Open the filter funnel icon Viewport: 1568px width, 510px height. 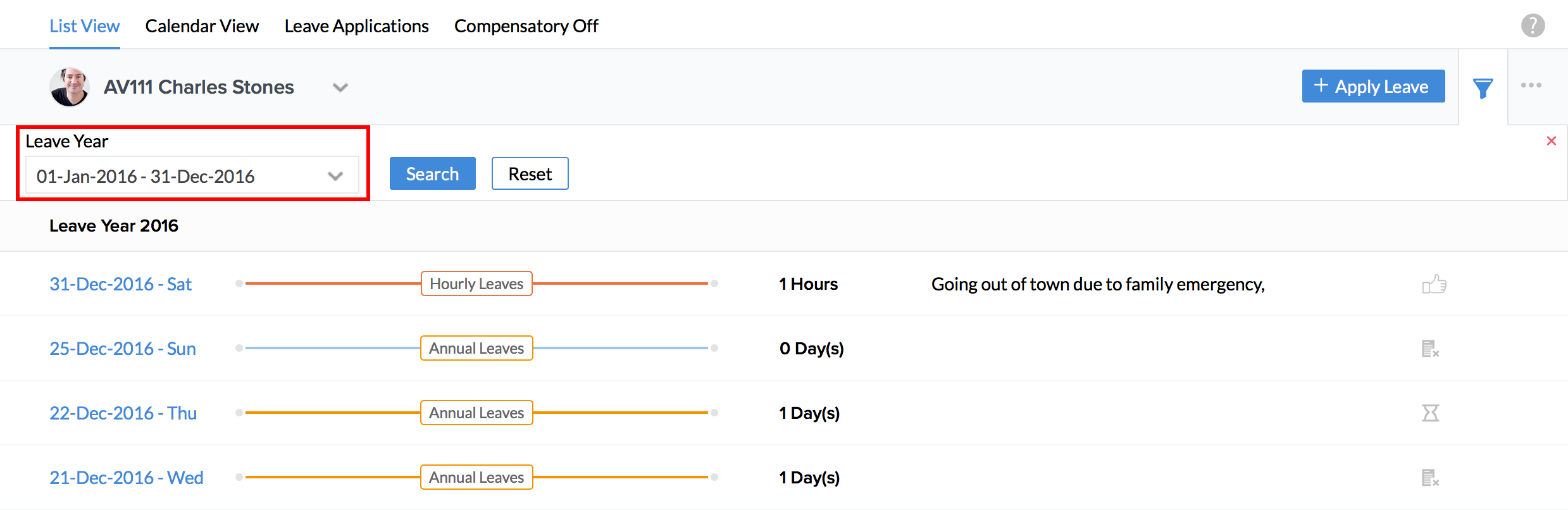click(1483, 88)
